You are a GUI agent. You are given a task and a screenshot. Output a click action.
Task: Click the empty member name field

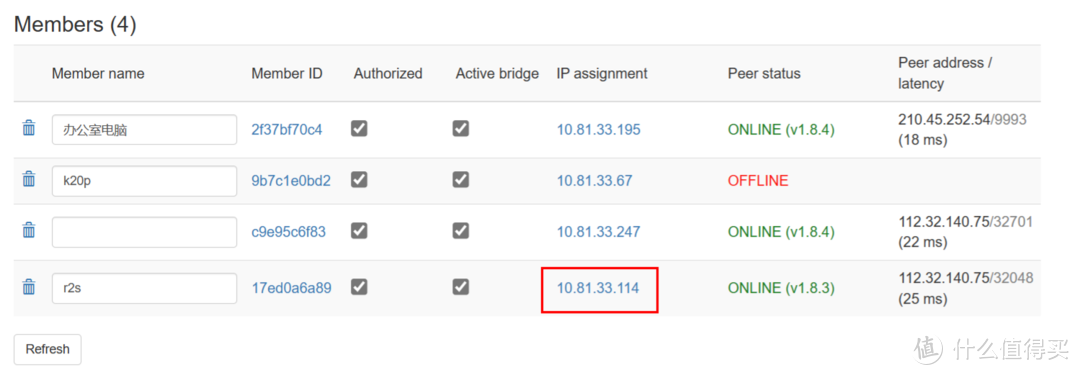pos(145,232)
